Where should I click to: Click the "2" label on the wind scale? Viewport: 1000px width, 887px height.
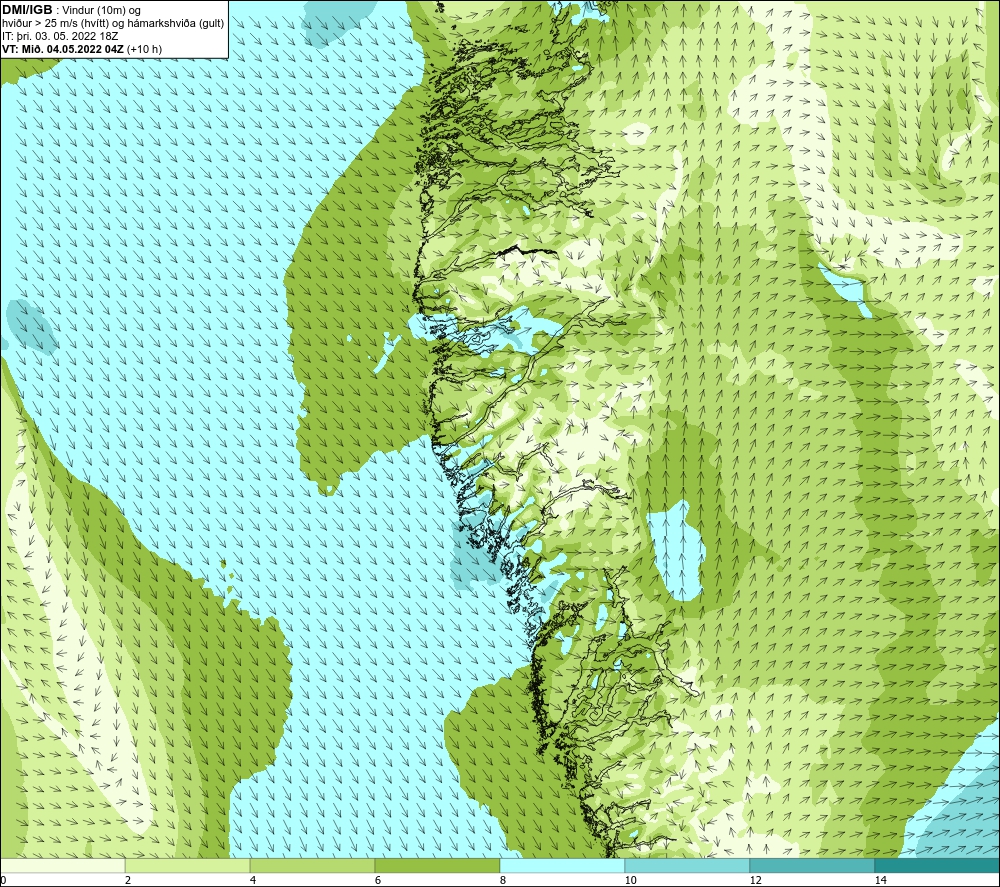[128, 880]
